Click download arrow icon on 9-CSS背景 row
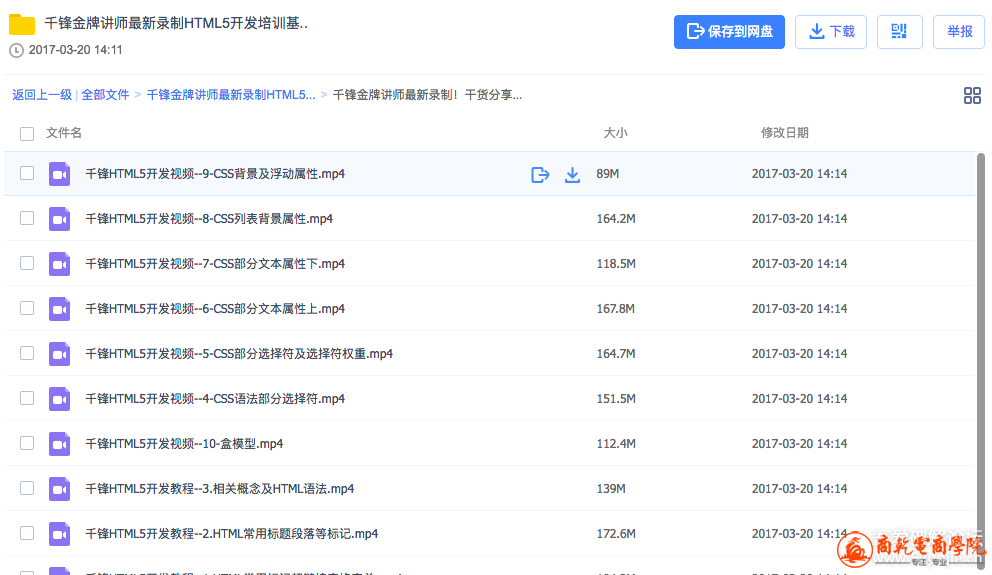This screenshot has height=575, width=992. click(x=572, y=175)
